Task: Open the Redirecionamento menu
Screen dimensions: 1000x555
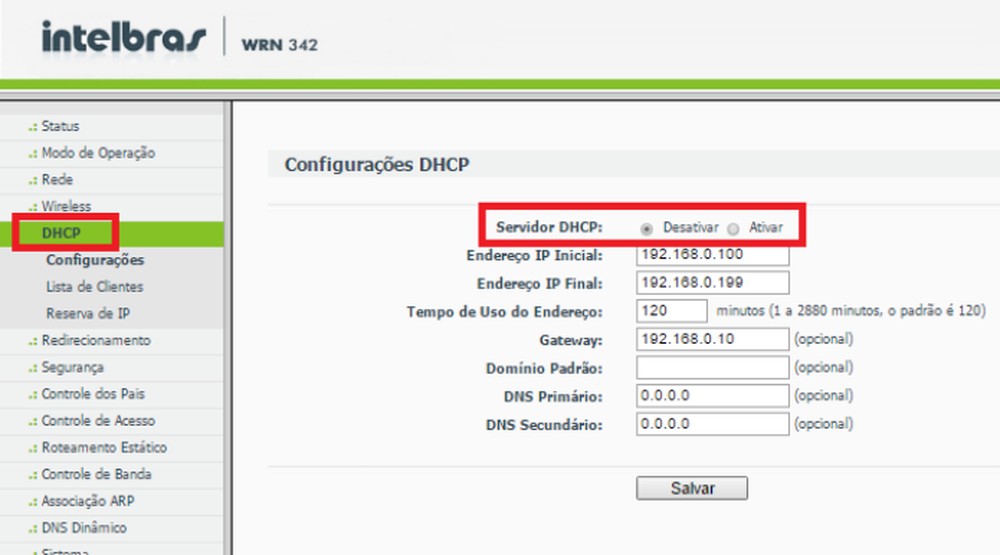Action: 96,341
